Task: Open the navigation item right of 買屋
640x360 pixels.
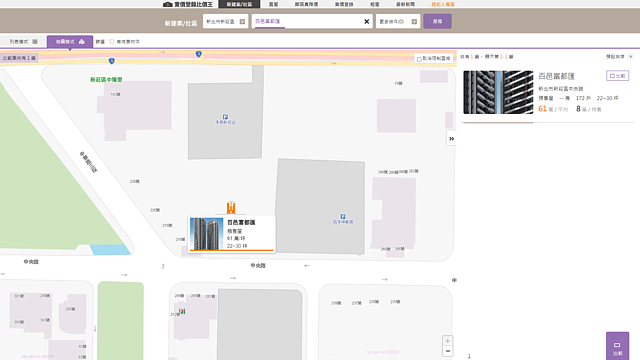Action: coord(307,4)
